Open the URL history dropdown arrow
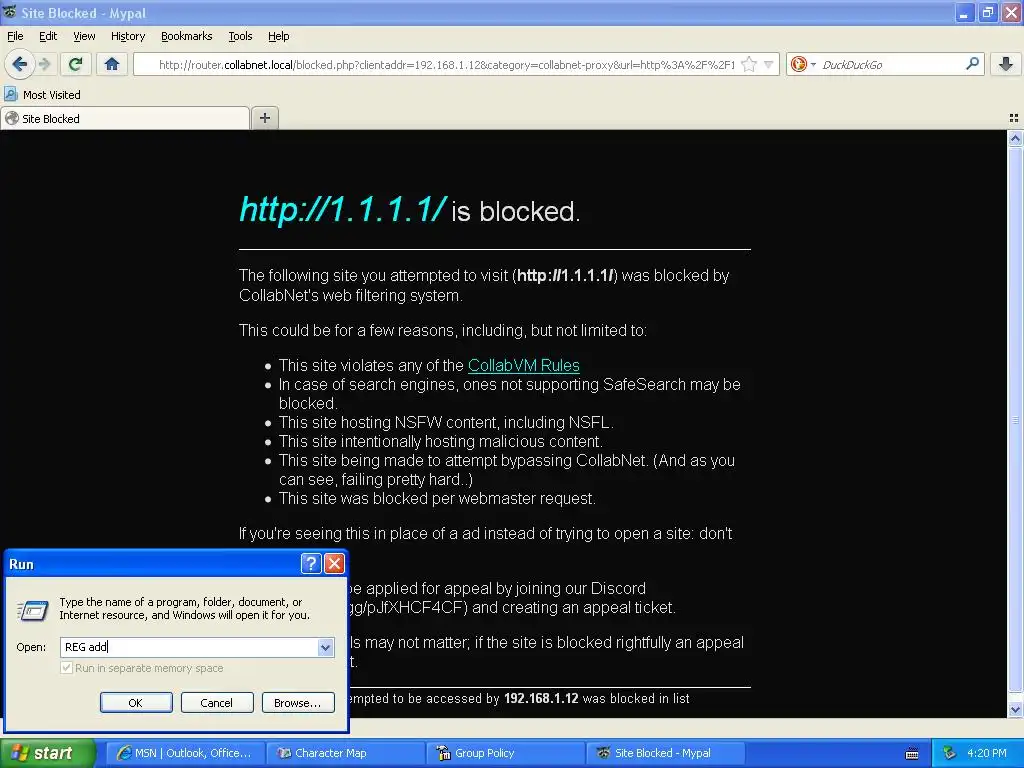 point(769,64)
